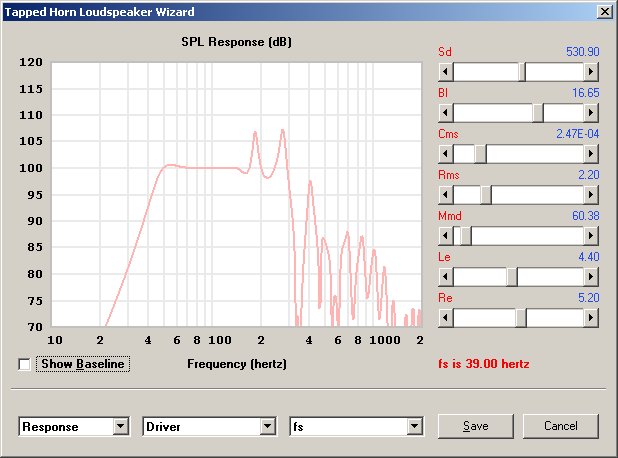Screen dimensions: 618x458
Task: Click the Bl slider thumb
Action: (x=538, y=113)
